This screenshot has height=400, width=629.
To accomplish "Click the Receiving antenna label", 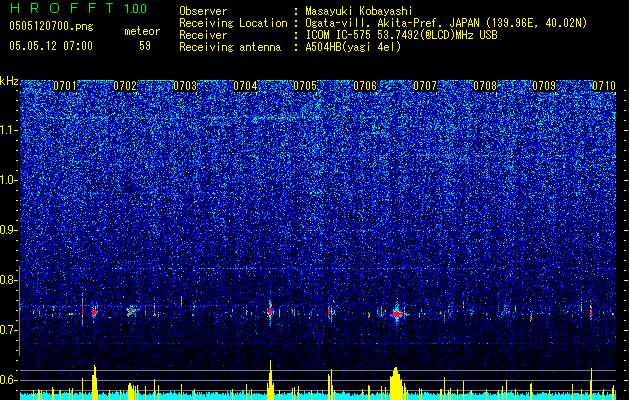I will (x=230, y=47).
